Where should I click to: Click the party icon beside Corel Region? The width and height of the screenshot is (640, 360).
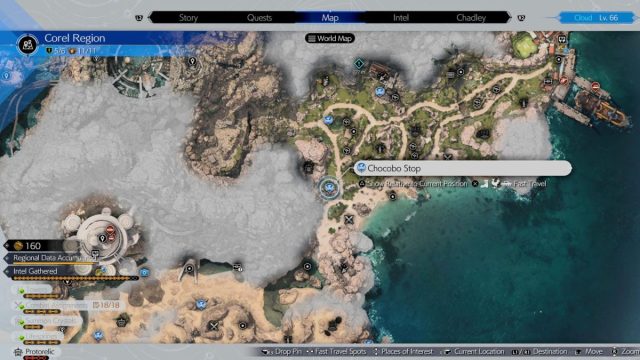[x=28, y=44]
